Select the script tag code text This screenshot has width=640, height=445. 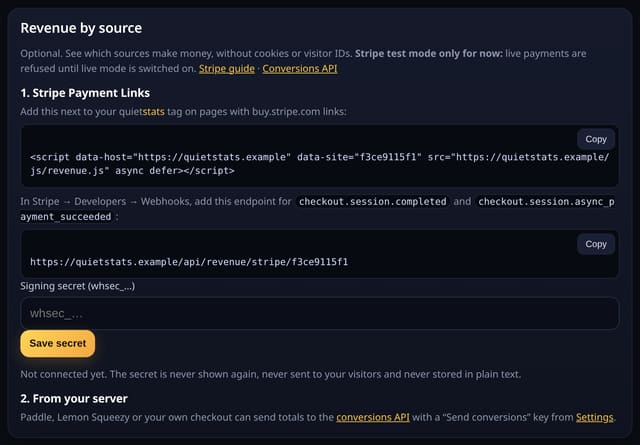[x=319, y=164]
